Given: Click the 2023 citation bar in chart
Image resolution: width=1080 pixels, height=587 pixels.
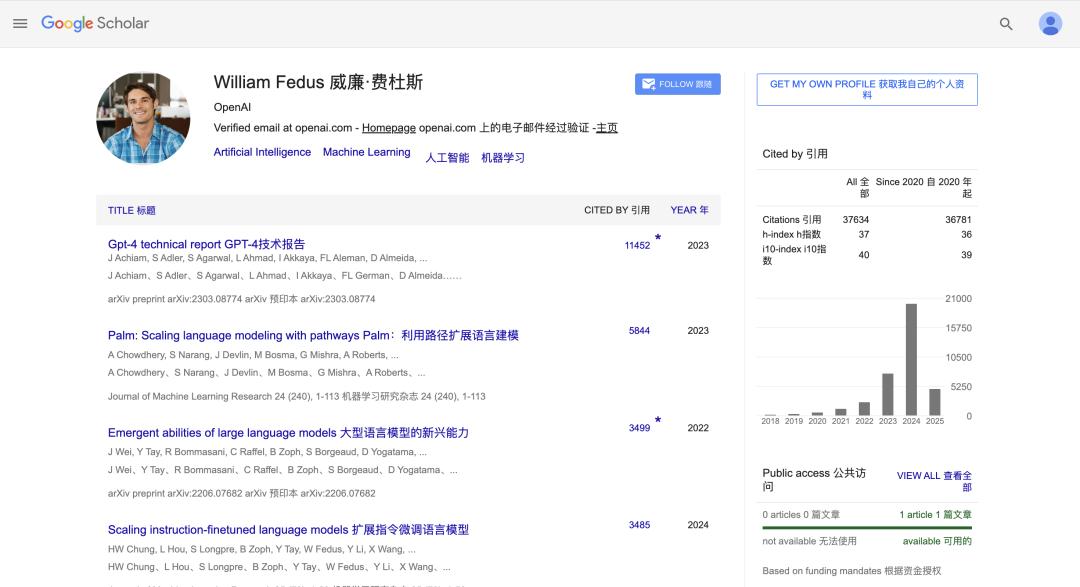Looking at the screenshot, I should [888, 394].
